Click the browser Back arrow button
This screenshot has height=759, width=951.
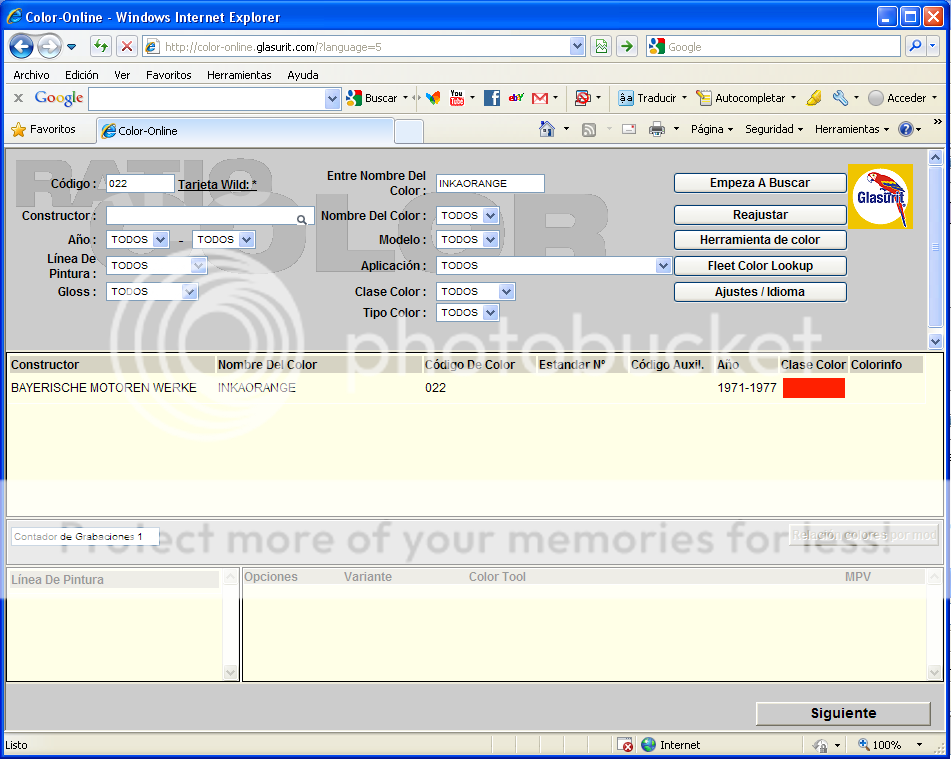(22, 46)
